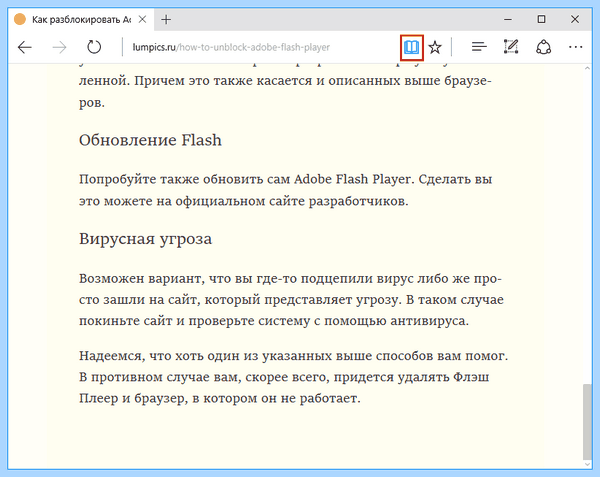
Task: Click text 'это можете на официальном сайте разработчиков'
Action: (243, 201)
